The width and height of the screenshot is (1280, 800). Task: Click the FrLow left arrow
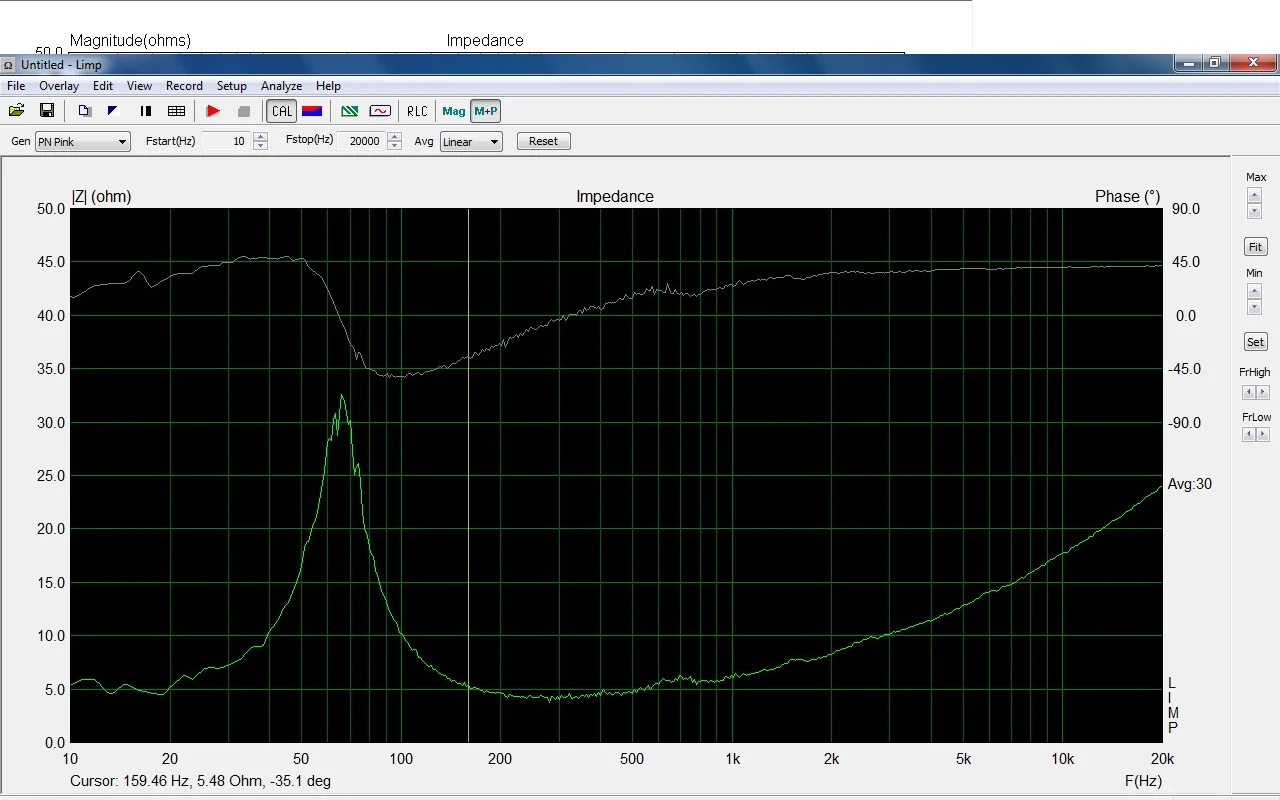pyautogui.click(x=1248, y=434)
